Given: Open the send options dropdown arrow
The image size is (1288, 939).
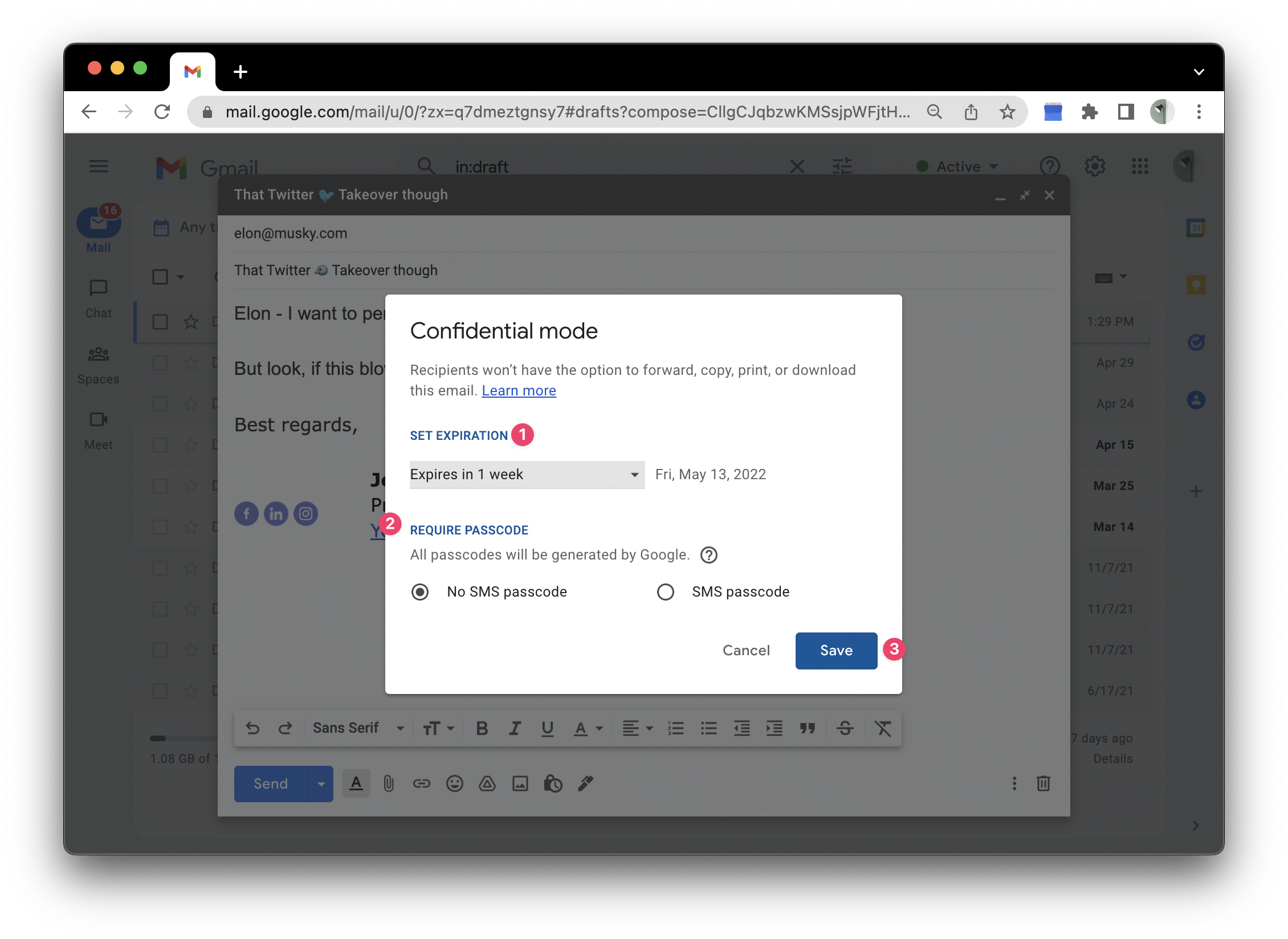Looking at the screenshot, I should (x=321, y=784).
